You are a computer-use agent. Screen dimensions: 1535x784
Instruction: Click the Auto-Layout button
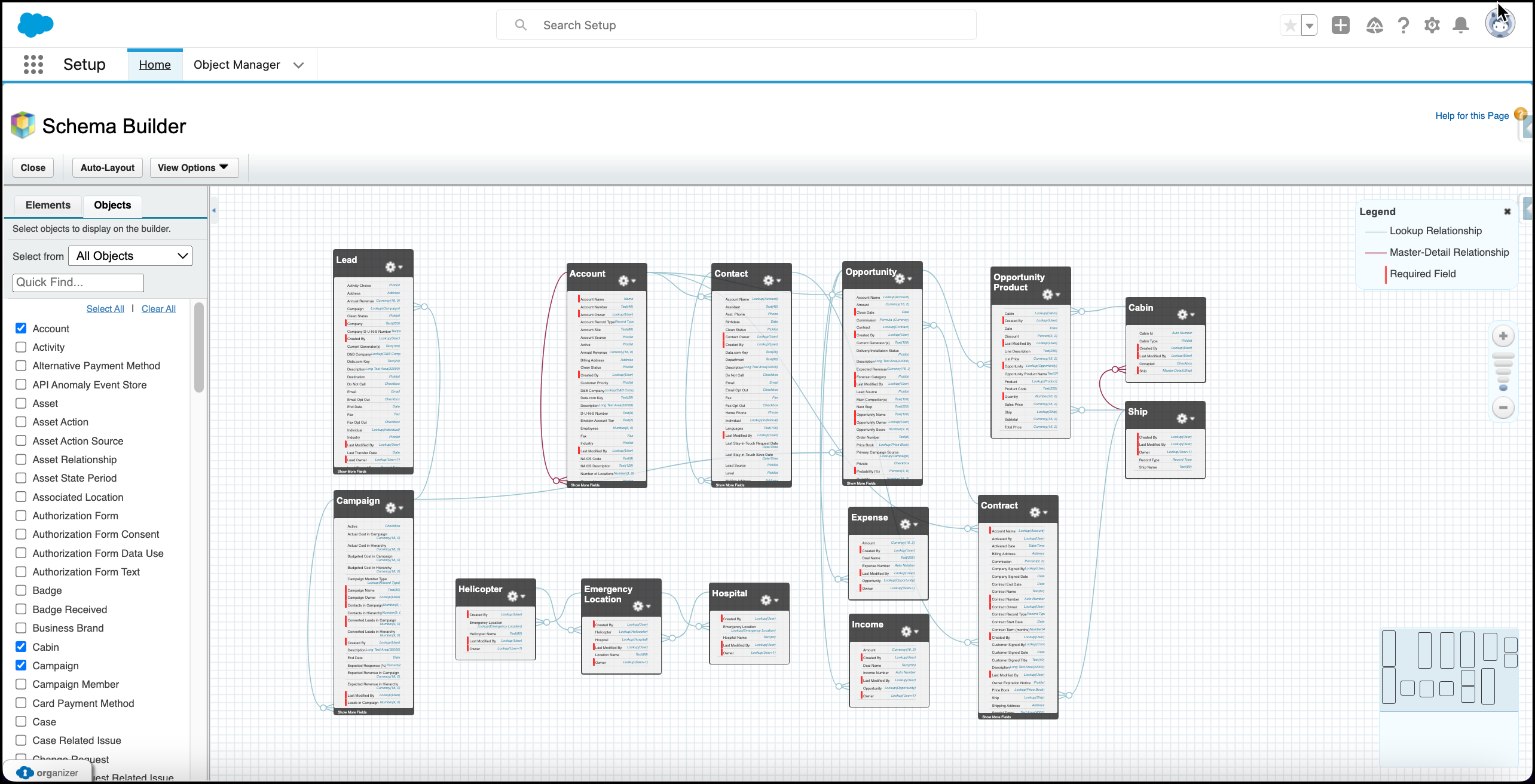[108, 168]
